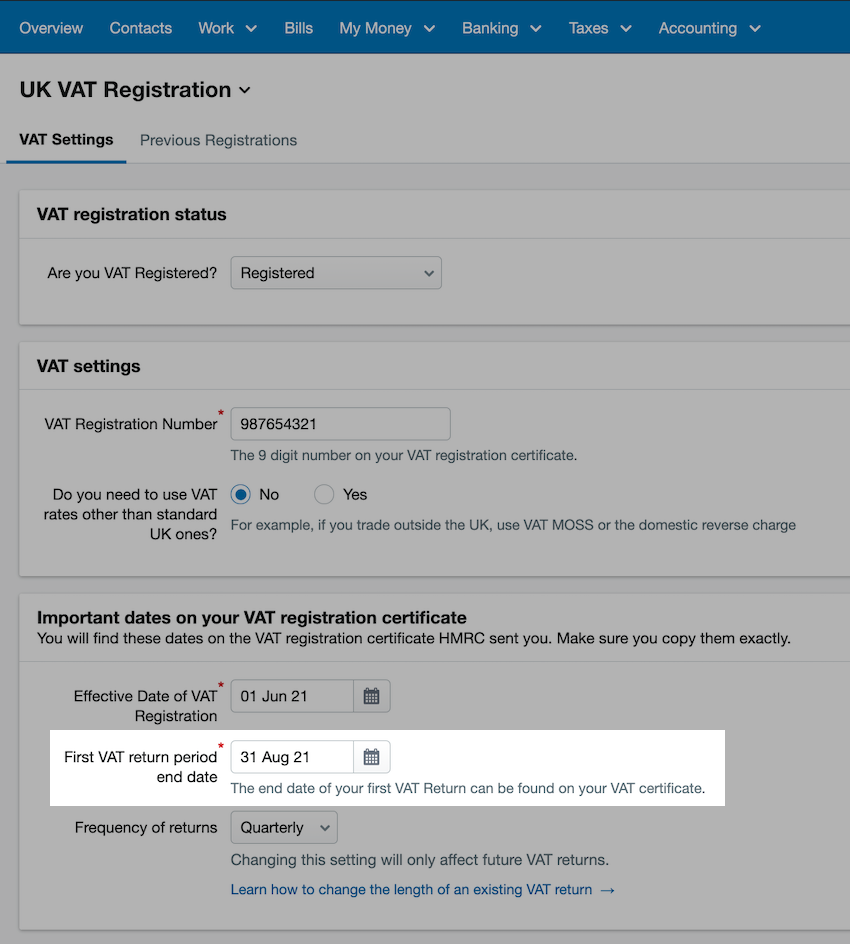Open the Frequency of returns dropdown
Viewport: 850px width, 944px height.
(x=283, y=827)
